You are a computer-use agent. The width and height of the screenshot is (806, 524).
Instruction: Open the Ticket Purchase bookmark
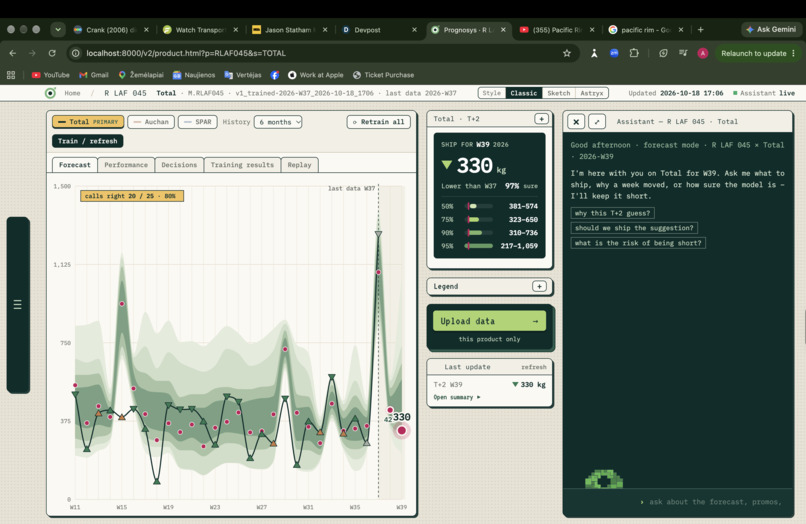(x=383, y=75)
